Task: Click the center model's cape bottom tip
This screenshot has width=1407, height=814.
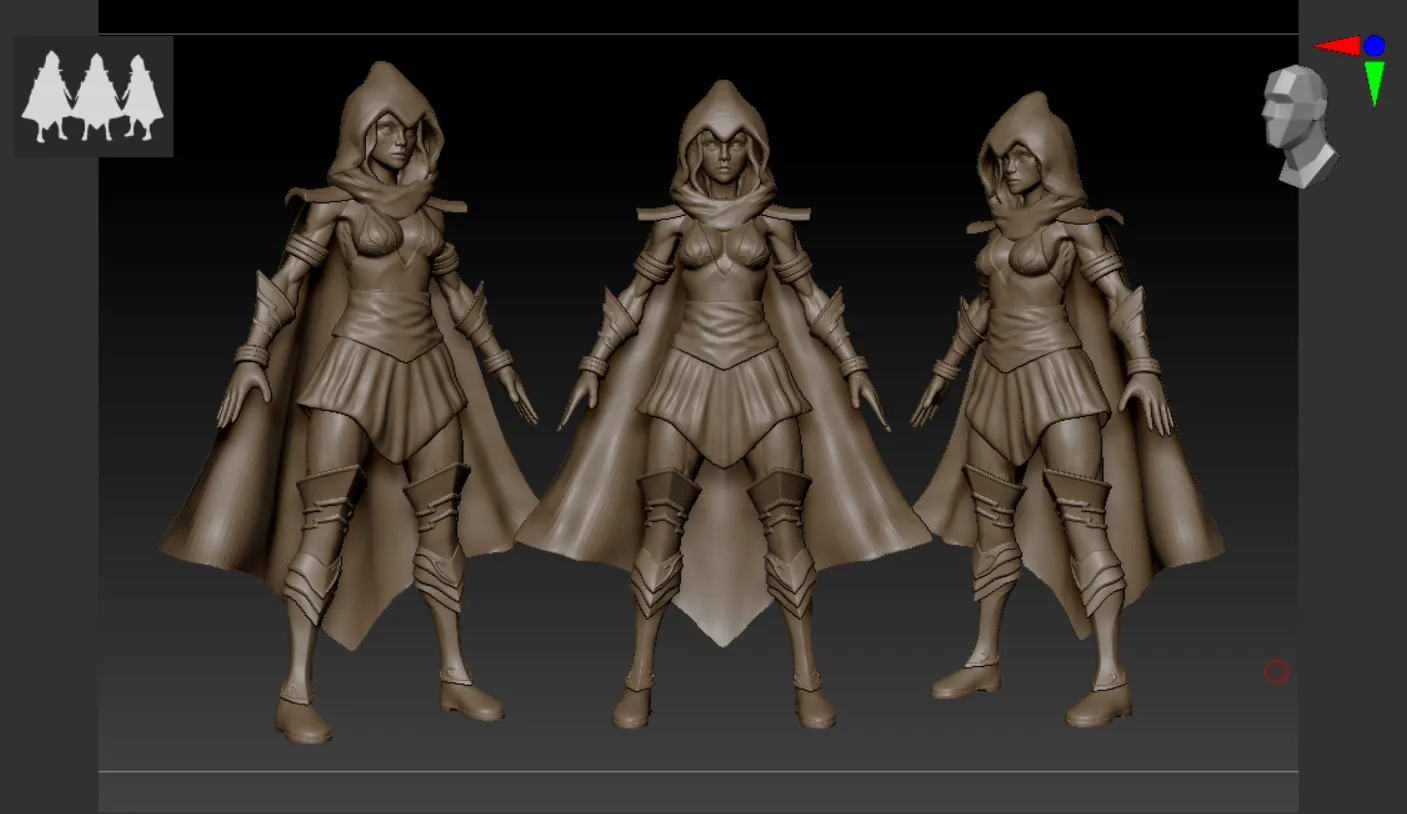Action: coord(723,630)
